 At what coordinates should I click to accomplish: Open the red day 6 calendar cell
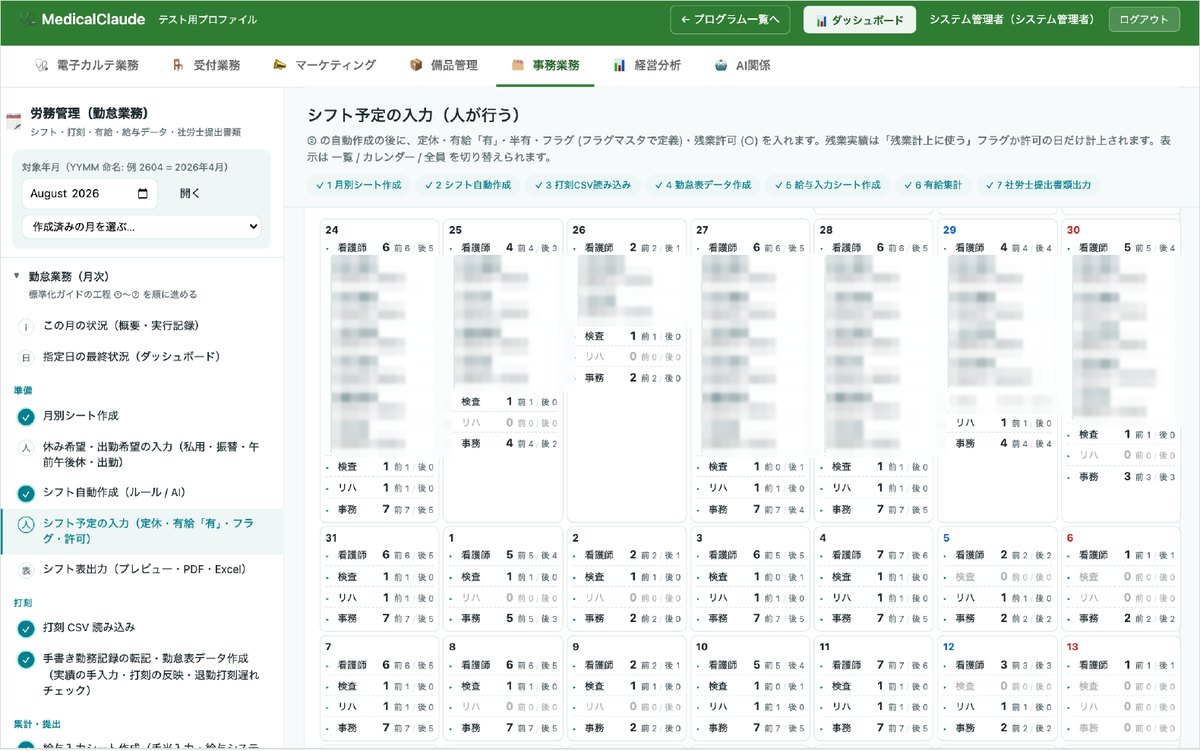point(1121,579)
